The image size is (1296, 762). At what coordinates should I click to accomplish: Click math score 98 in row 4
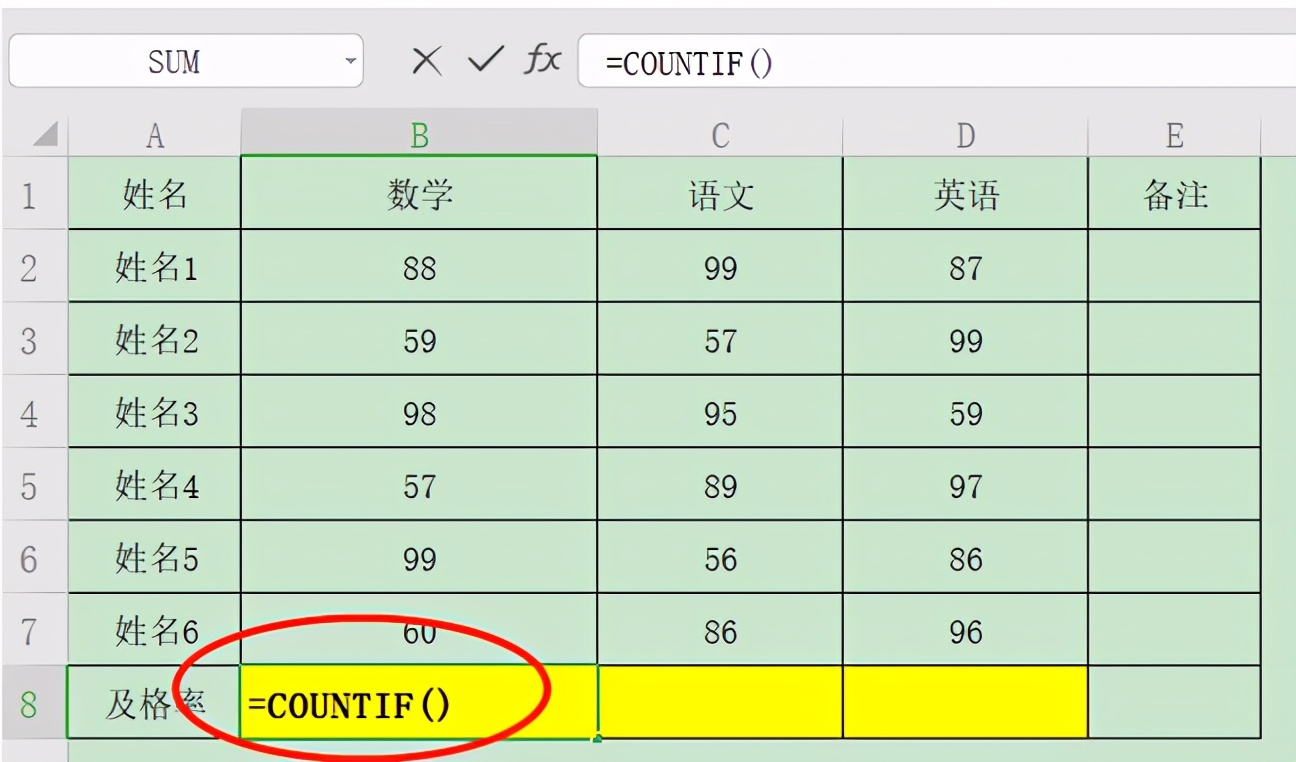(419, 412)
